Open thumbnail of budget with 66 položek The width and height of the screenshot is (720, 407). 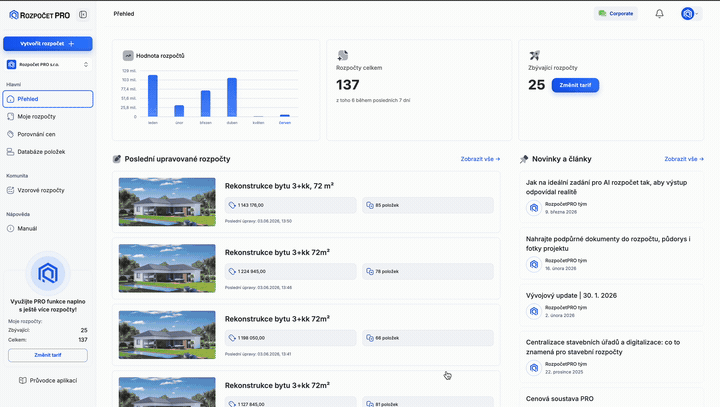pos(167,335)
